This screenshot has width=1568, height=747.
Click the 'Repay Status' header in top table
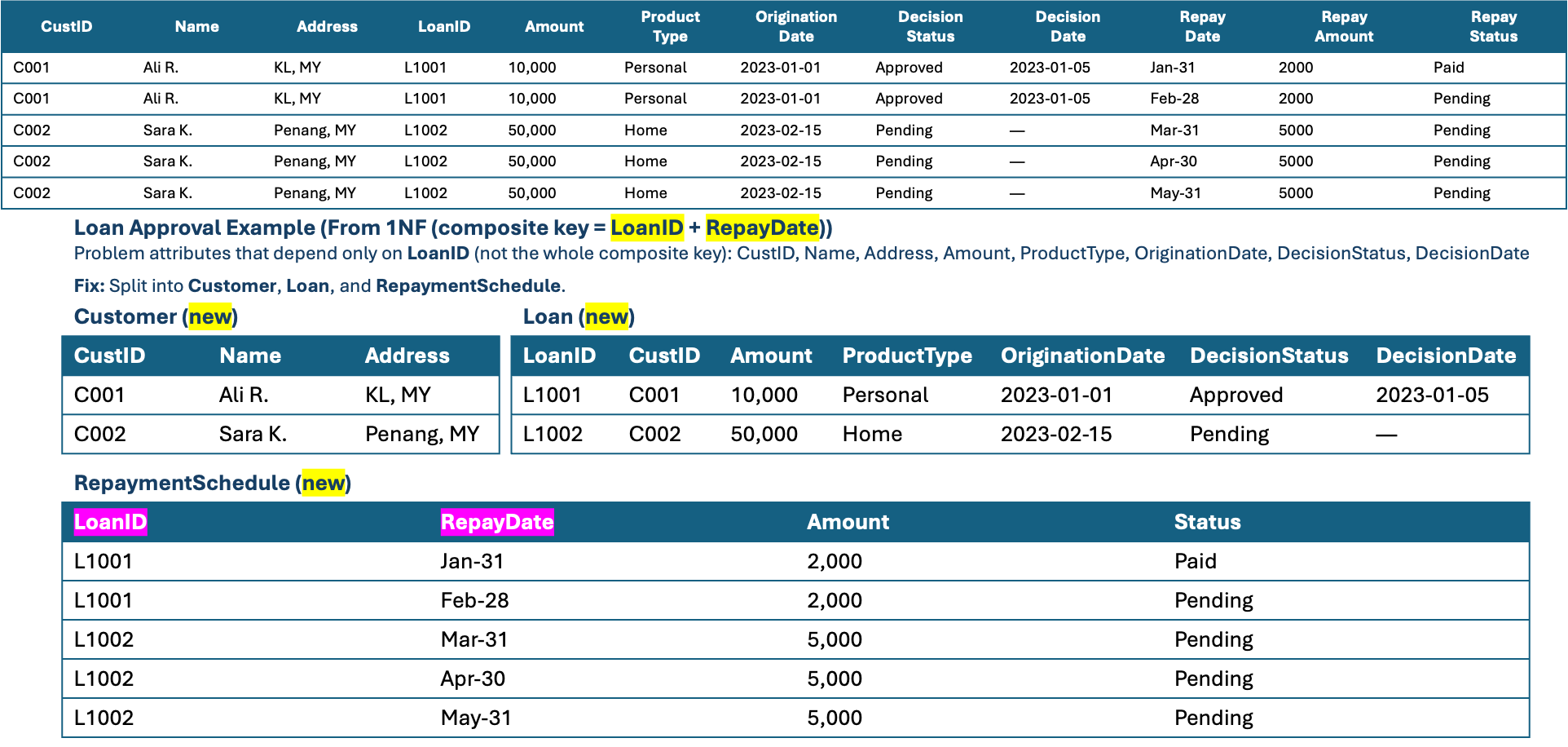[x=1493, y=27]
